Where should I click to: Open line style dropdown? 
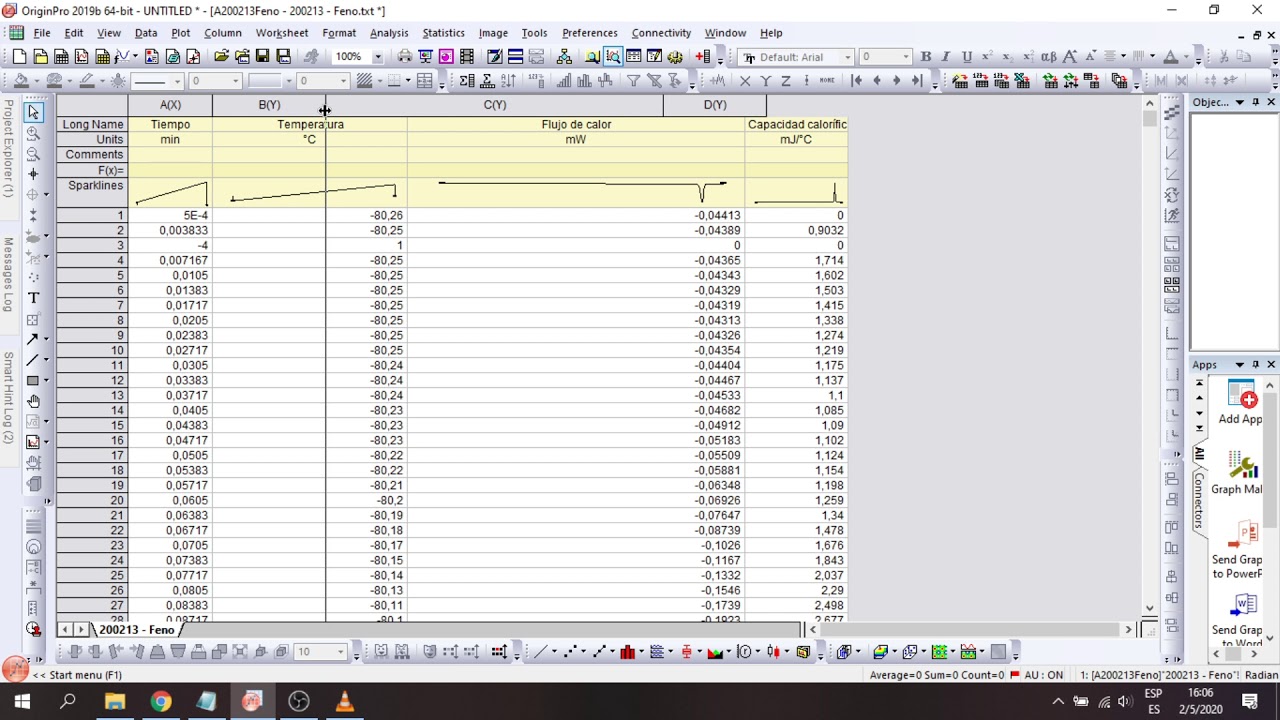tap(176, 80)
